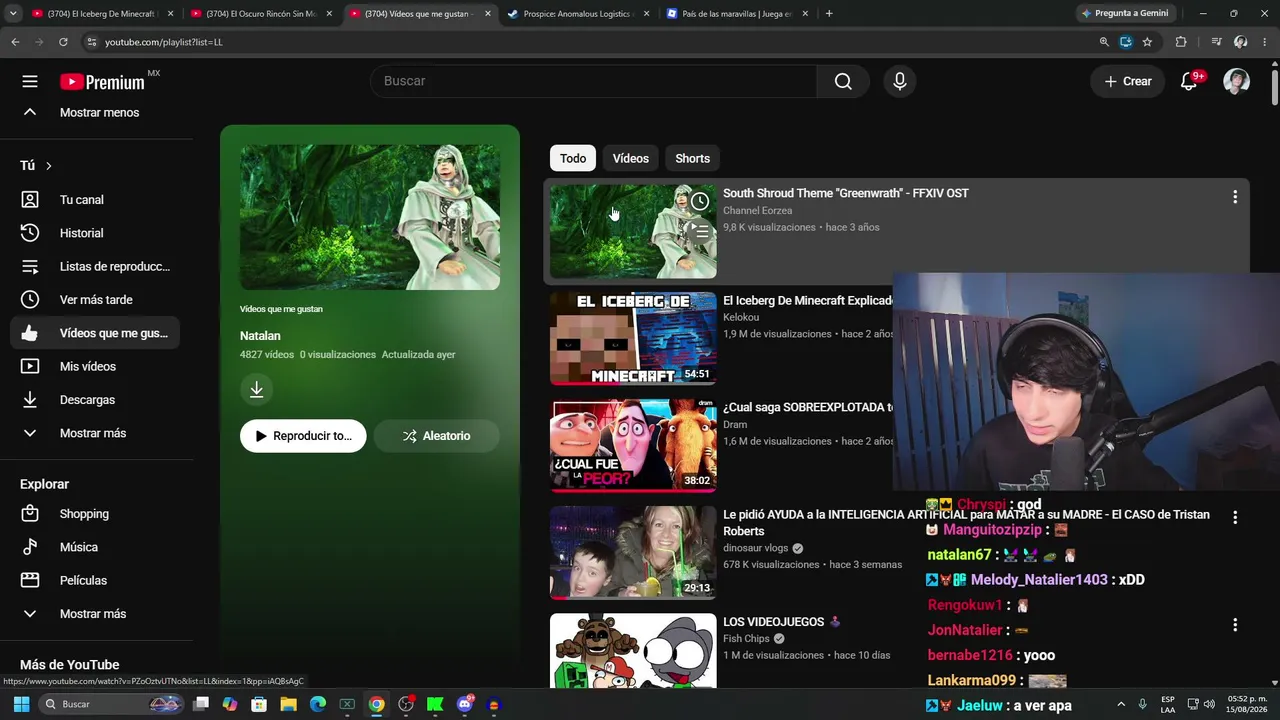Expand Mostrar más under Descargas
This screenshot has height=720, width=1280.
[x=95, y=433]
